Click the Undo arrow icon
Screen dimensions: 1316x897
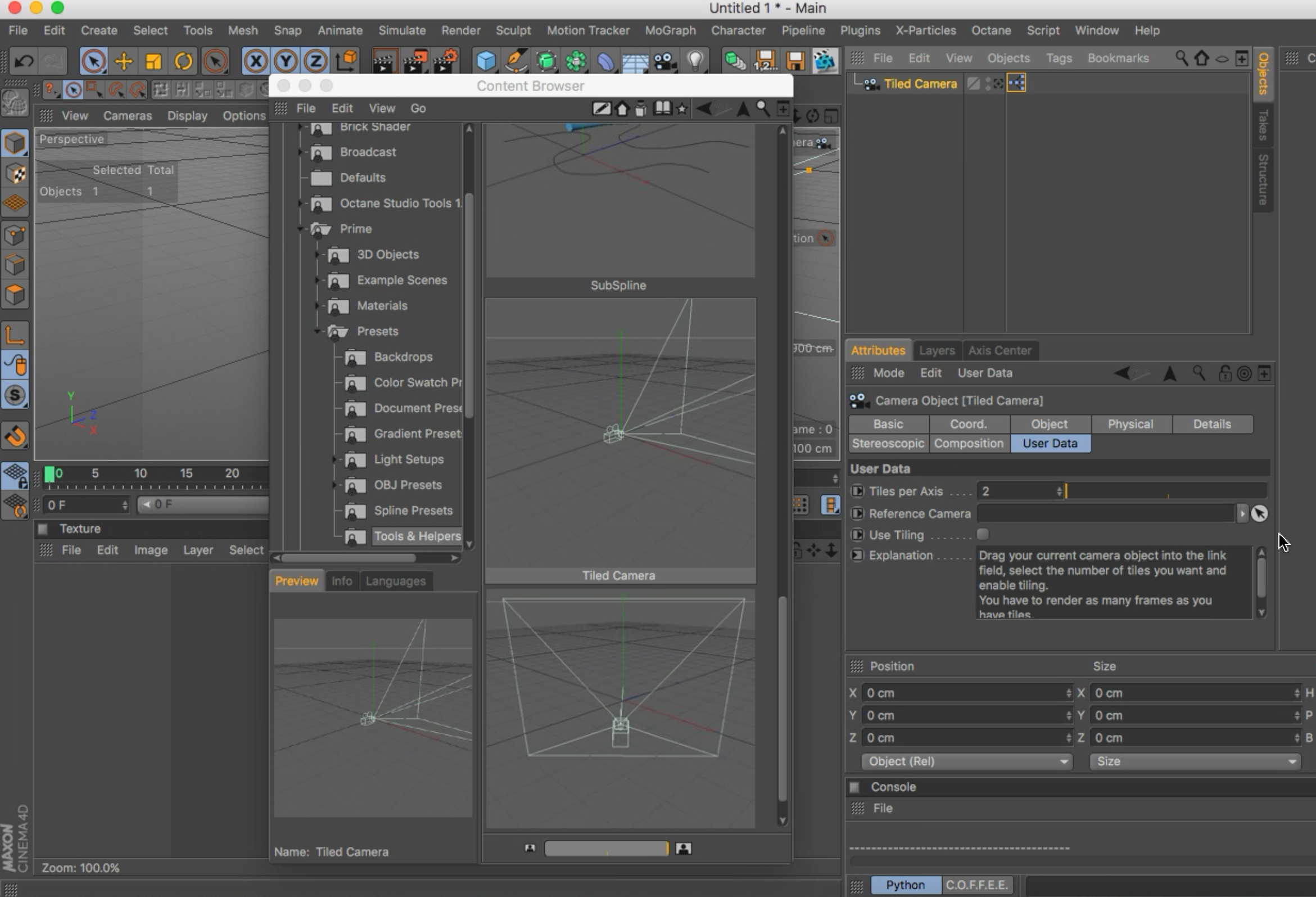(24, 61)
